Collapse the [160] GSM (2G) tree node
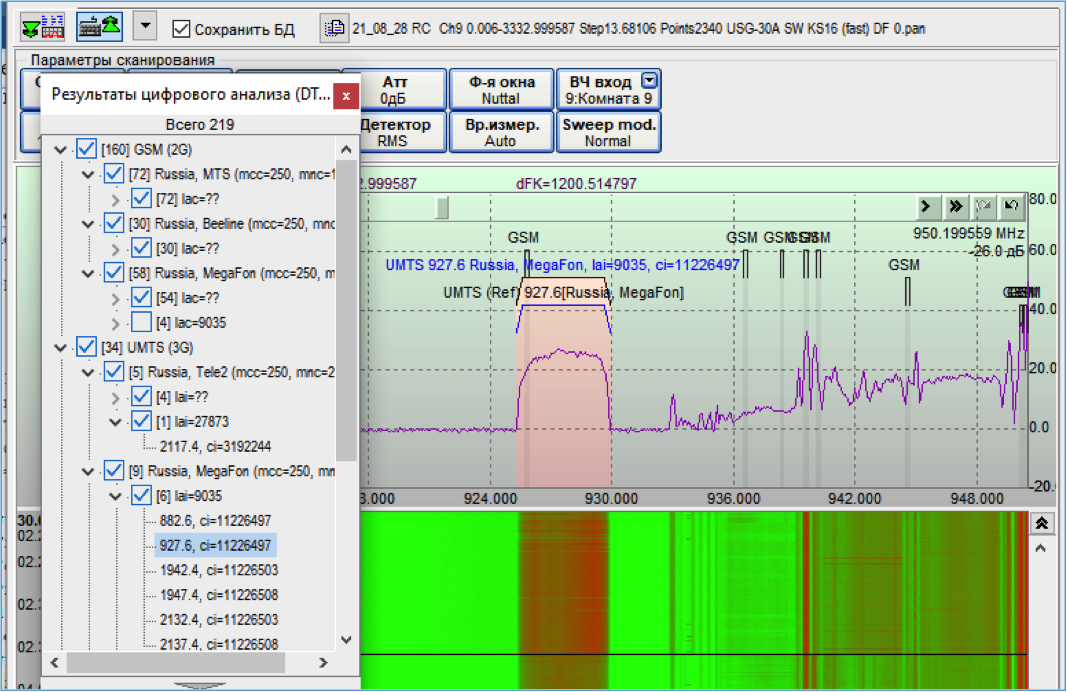1067x692 pixels. (61, 150)
